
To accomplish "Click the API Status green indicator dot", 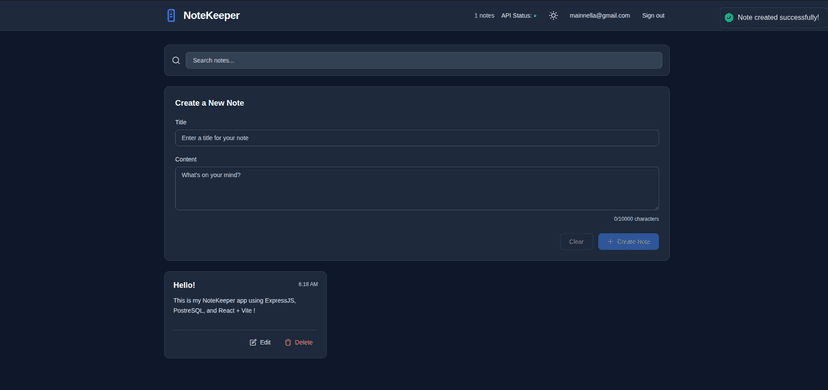I will (535, 16).
